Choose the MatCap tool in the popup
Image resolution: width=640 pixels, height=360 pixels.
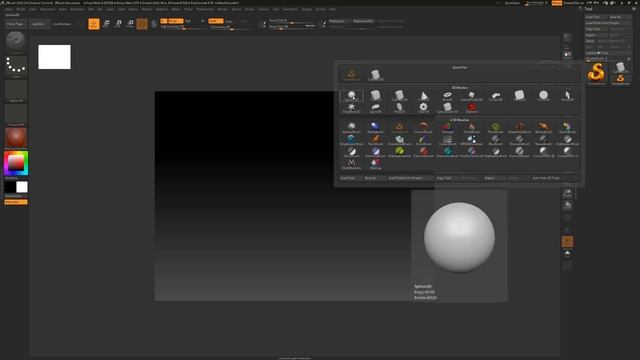coord(376,164)
